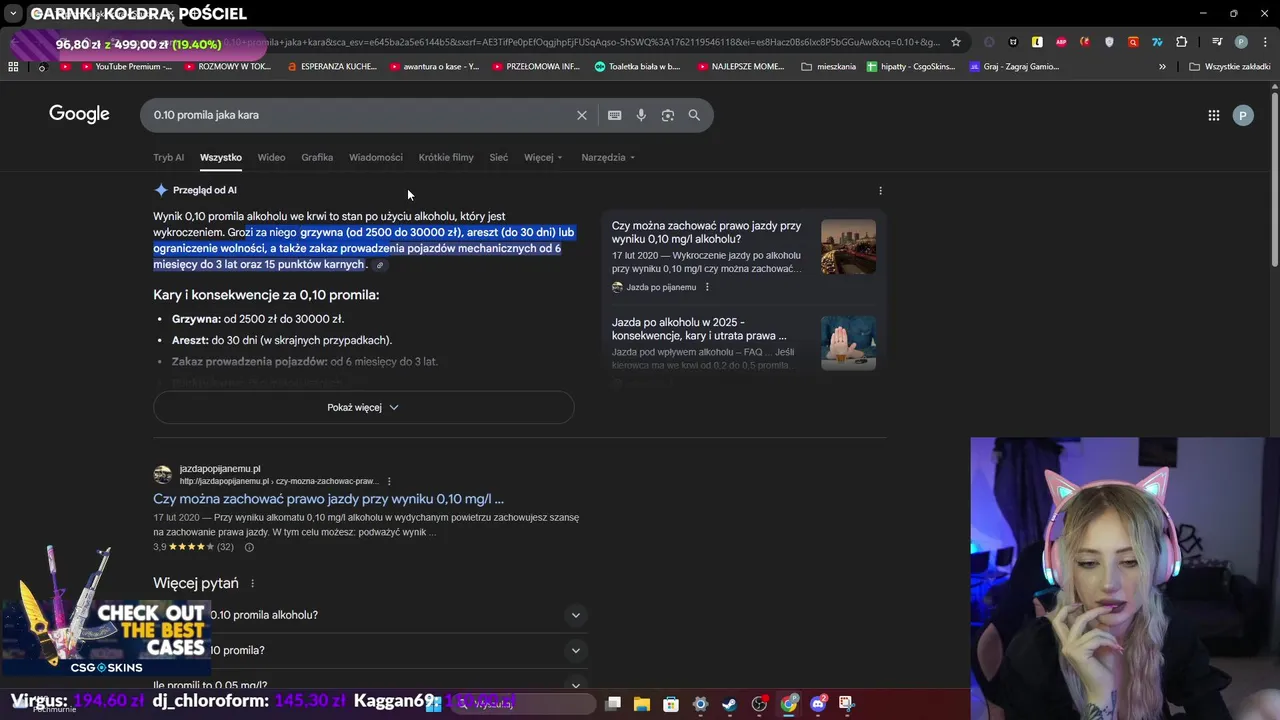The width and height of the screenshot is (1280, 720).
Task: Show hidden bookmarks with the double chevron
Action: [1162, 67]
